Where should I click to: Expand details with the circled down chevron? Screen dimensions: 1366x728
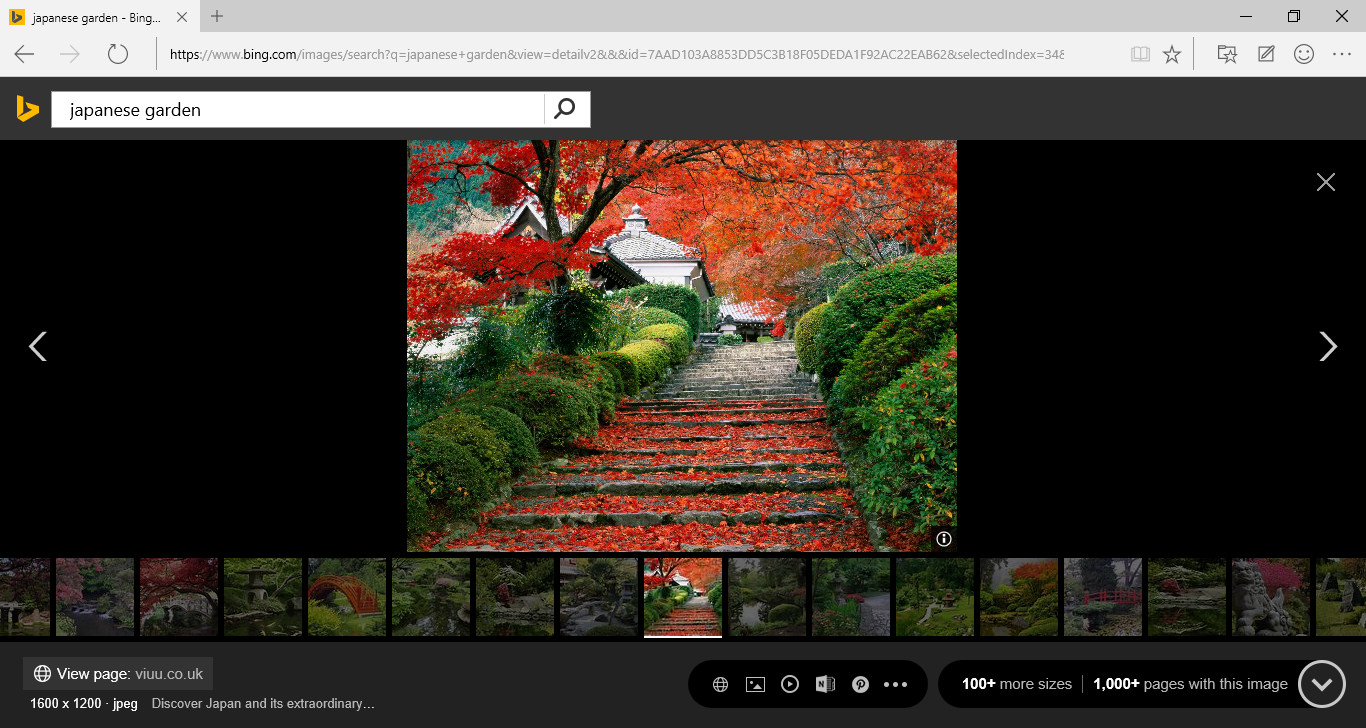[1321, 685]
